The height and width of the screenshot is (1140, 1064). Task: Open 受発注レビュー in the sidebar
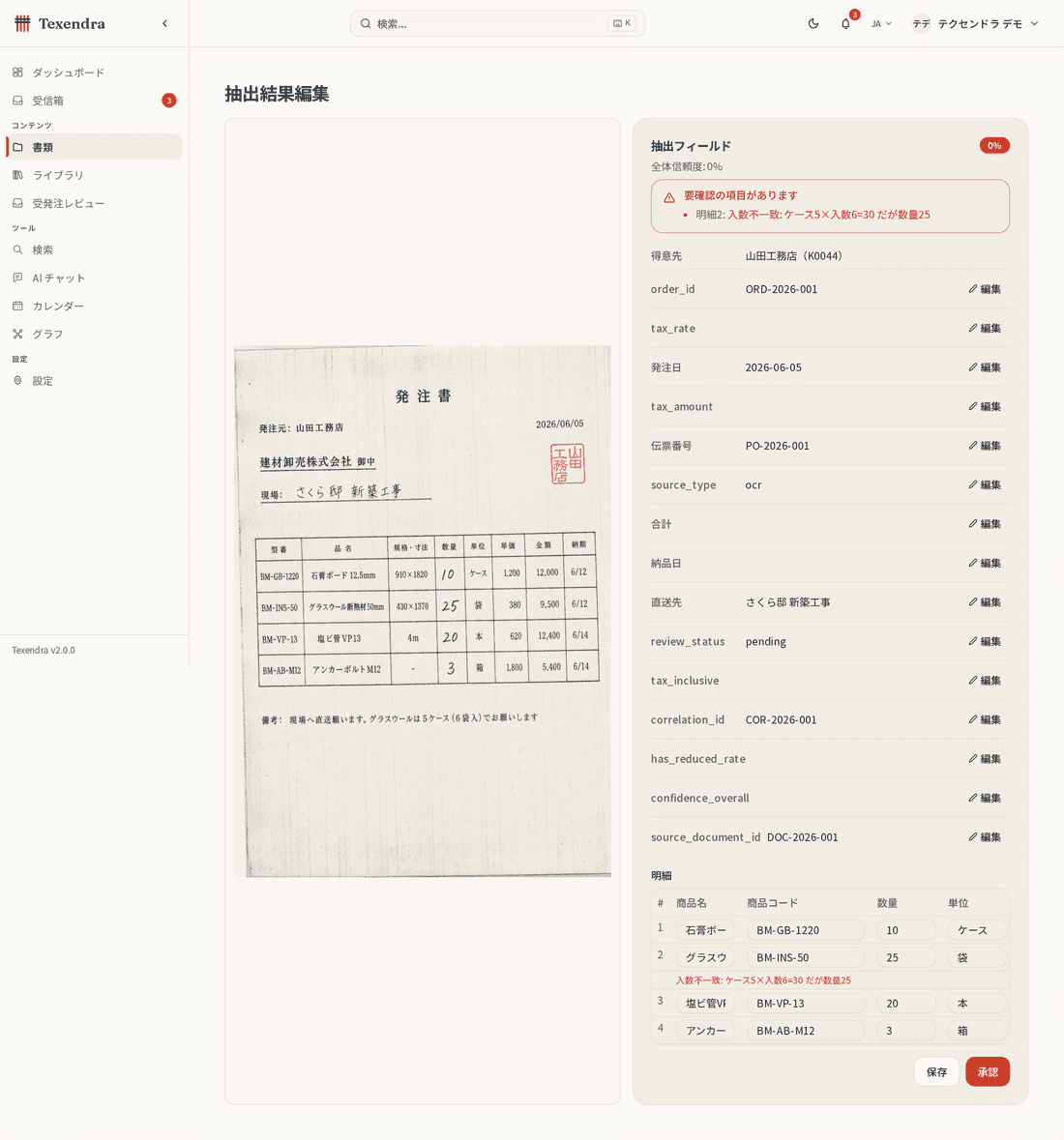[x=94, y=204]
